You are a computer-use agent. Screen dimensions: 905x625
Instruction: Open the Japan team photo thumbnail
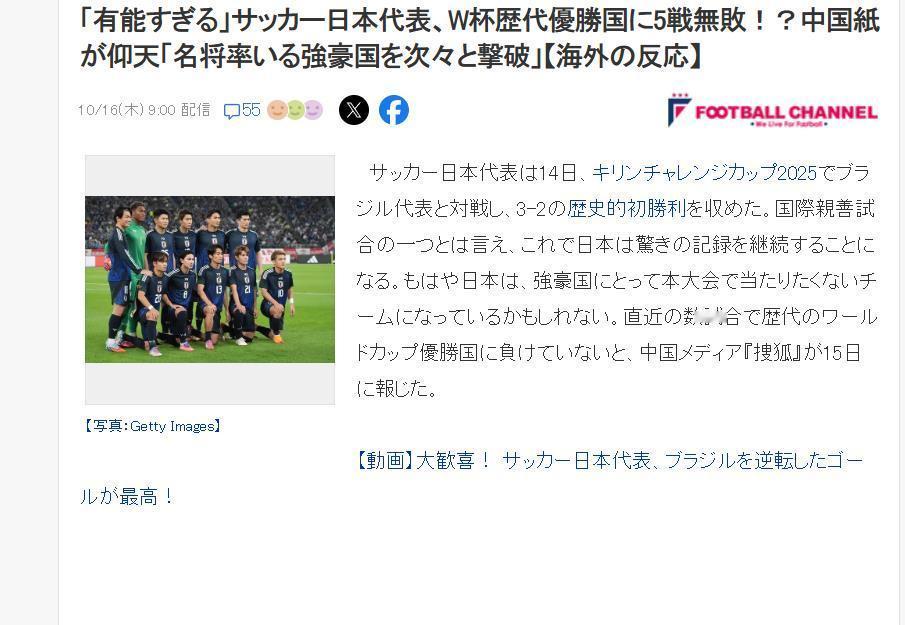[x=210, y=279]
